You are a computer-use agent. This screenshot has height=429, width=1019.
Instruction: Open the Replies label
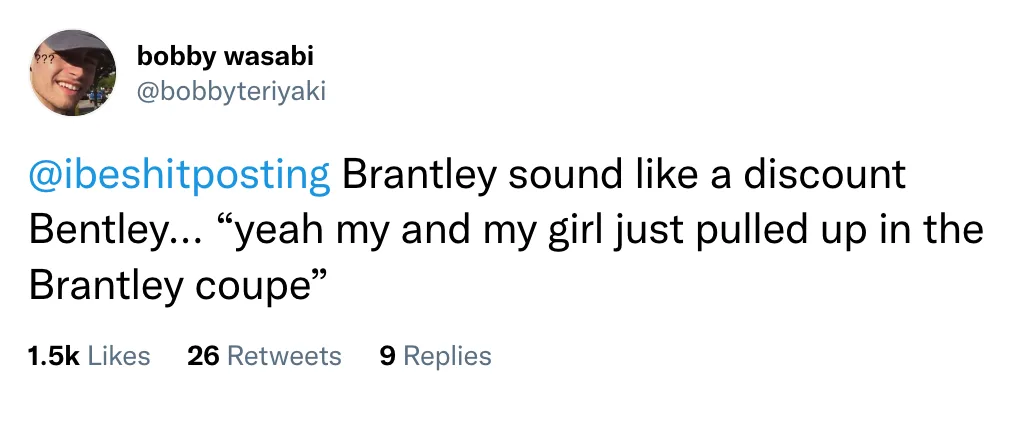coord(447,356)
